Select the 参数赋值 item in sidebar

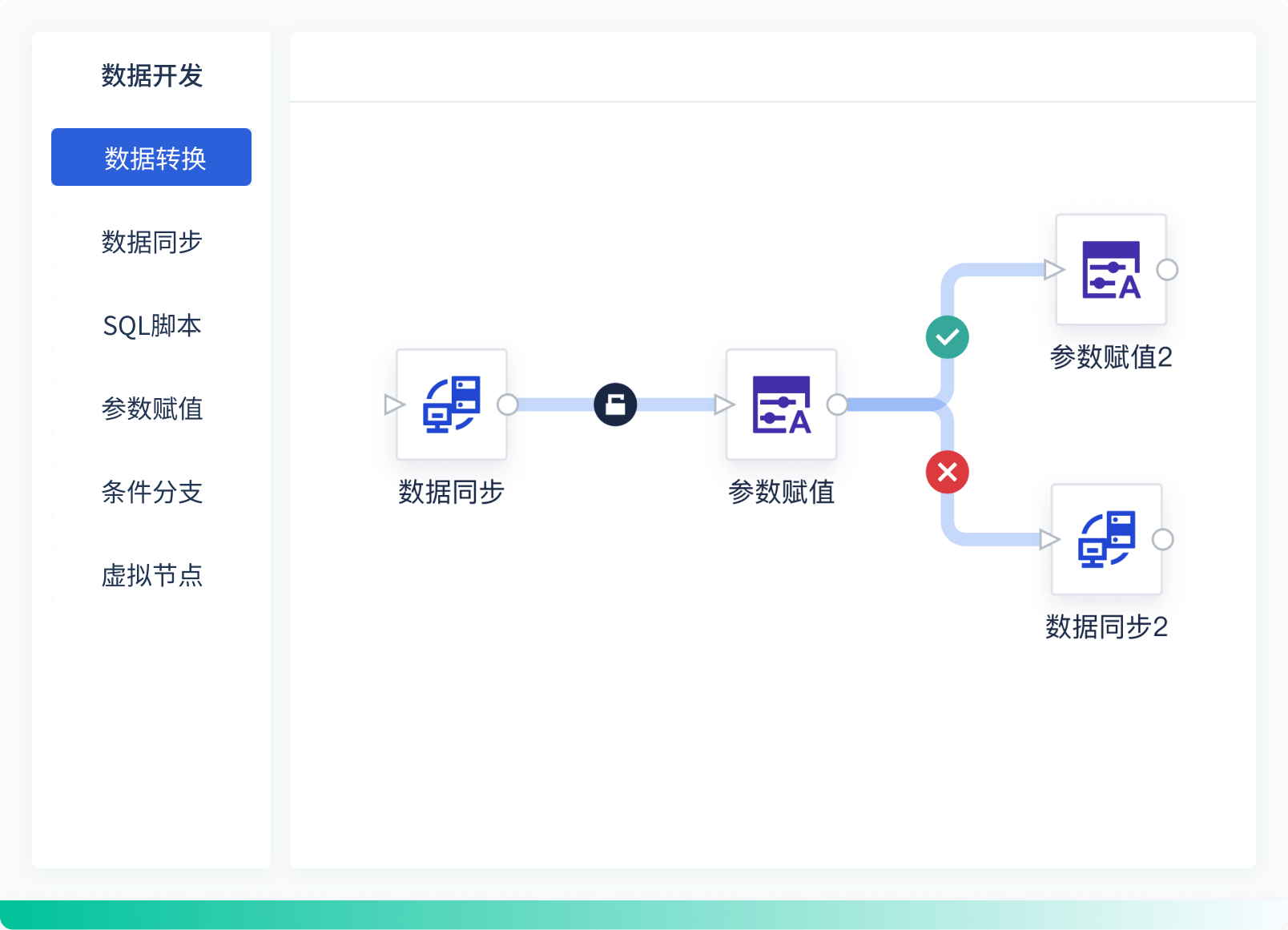151,409
